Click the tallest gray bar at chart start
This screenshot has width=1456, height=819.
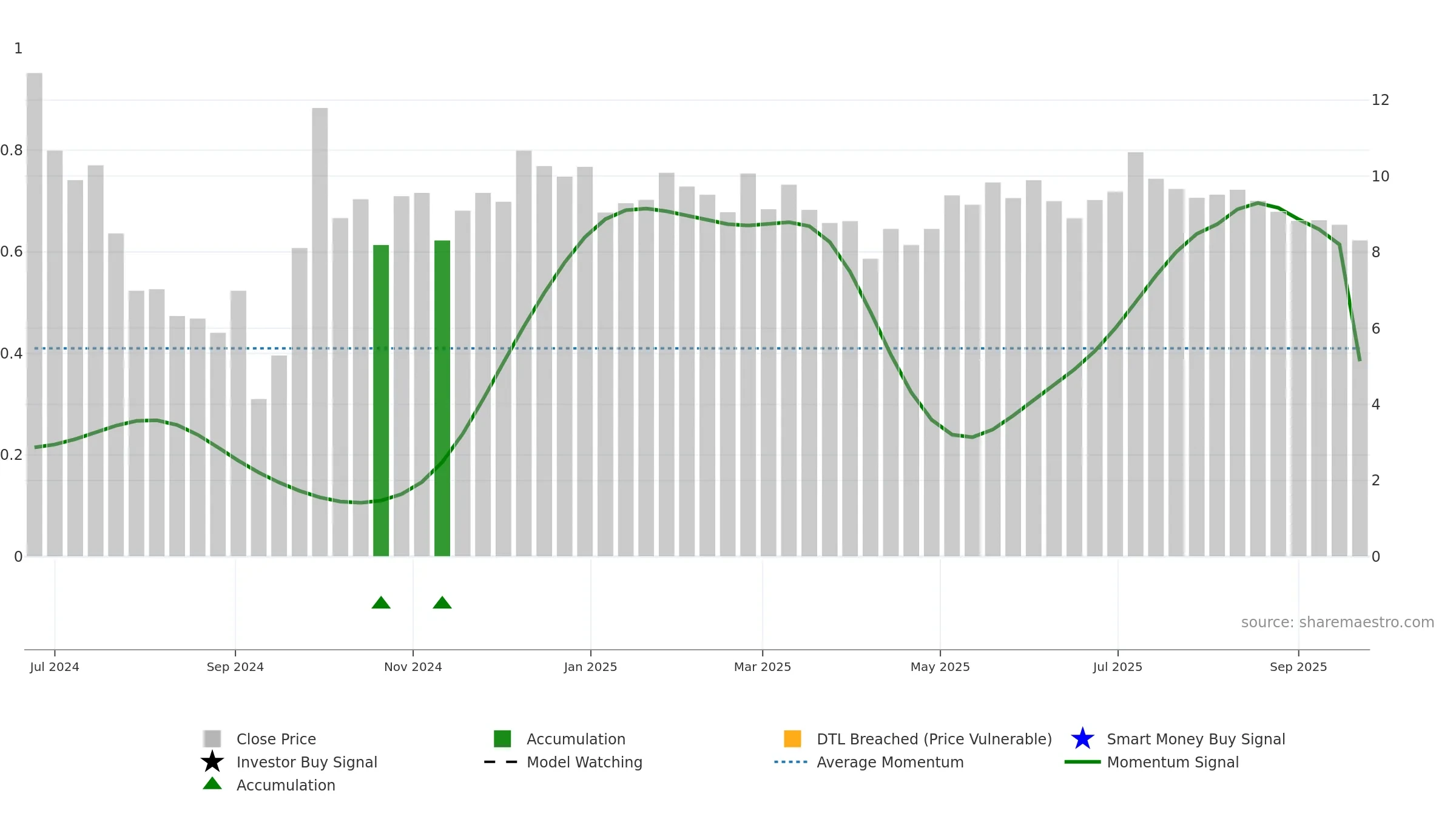[x=35, y=314]
